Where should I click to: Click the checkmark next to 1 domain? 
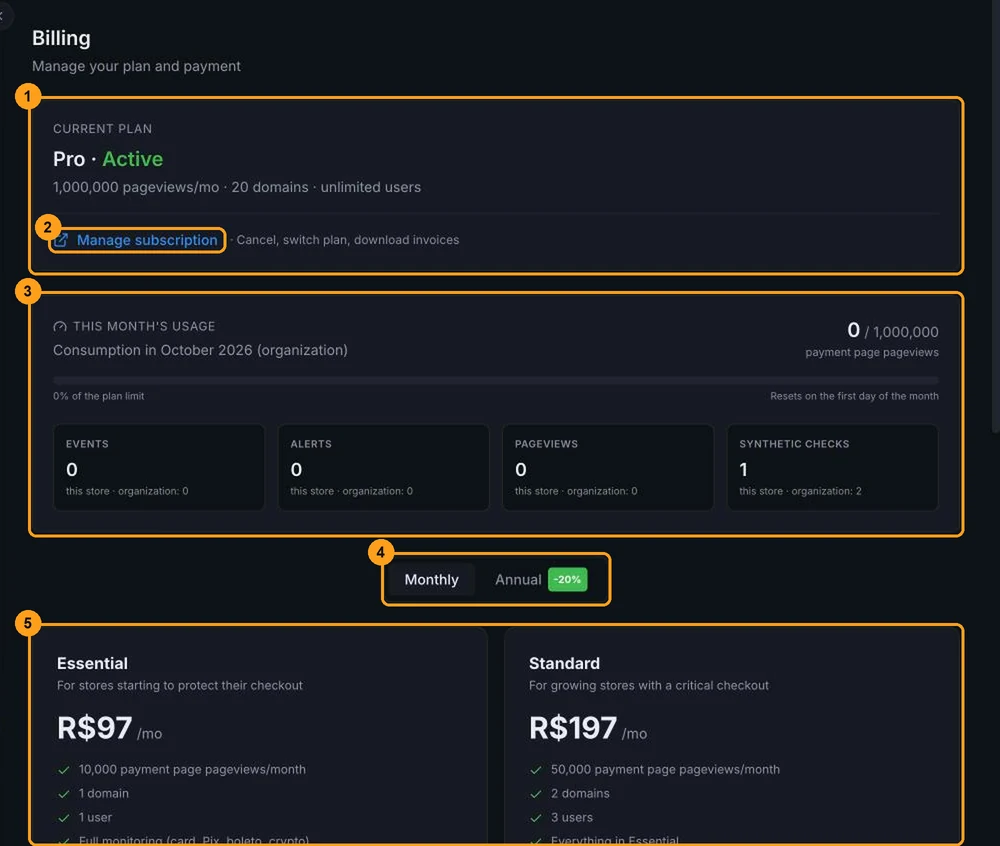click(x=64, y=794)
